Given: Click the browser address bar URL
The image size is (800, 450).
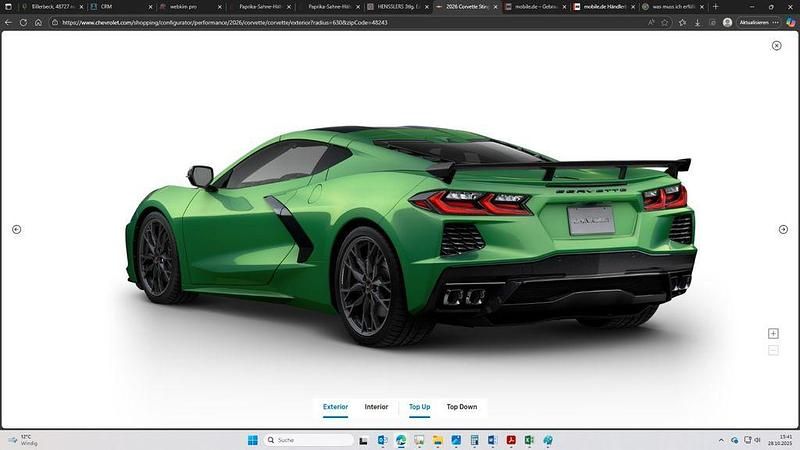Looking at the screenshot, I should click(300, 22).
